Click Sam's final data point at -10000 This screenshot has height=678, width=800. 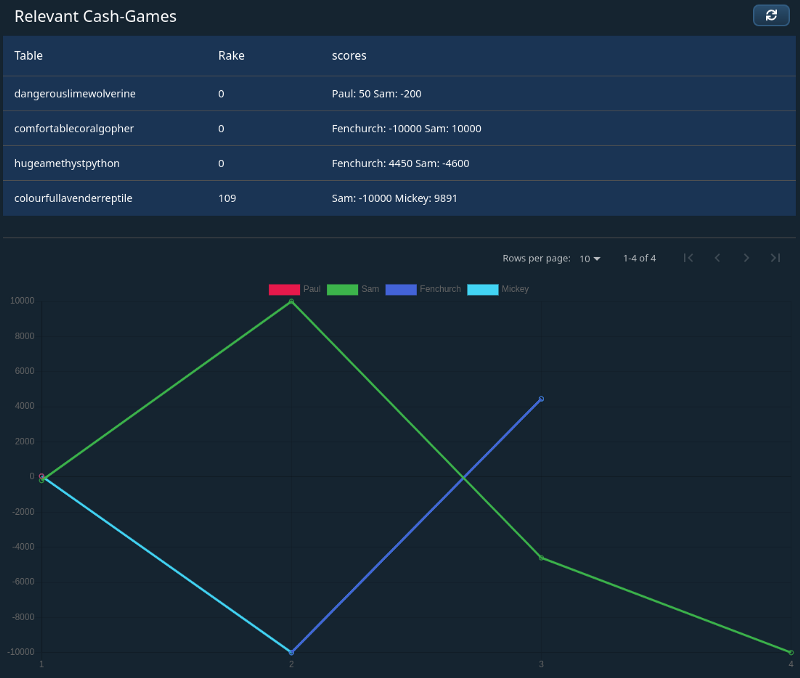(791, 652)
